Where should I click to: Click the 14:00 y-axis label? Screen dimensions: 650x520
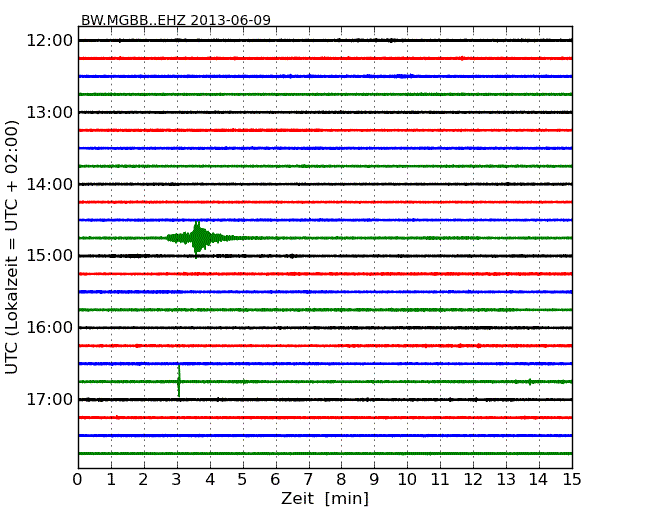click(50, 184)
